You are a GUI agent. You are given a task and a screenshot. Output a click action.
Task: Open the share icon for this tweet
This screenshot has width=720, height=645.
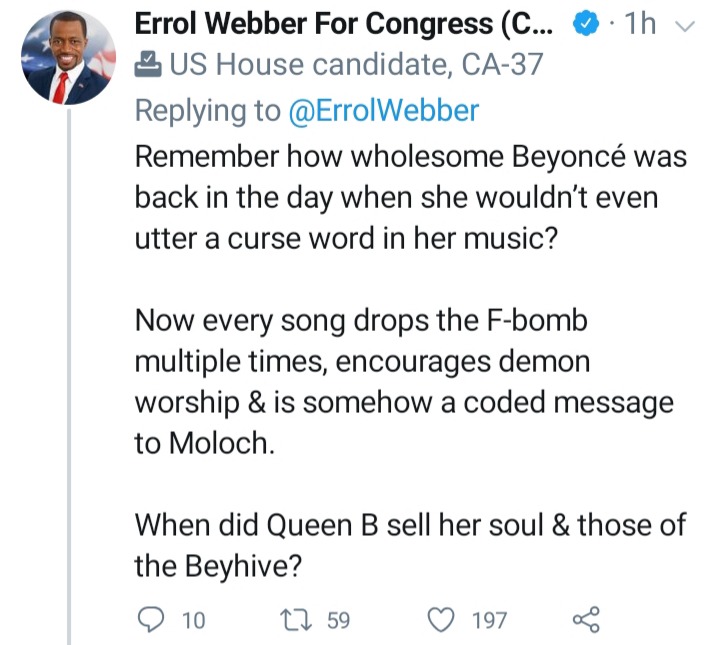coord(585,620)
